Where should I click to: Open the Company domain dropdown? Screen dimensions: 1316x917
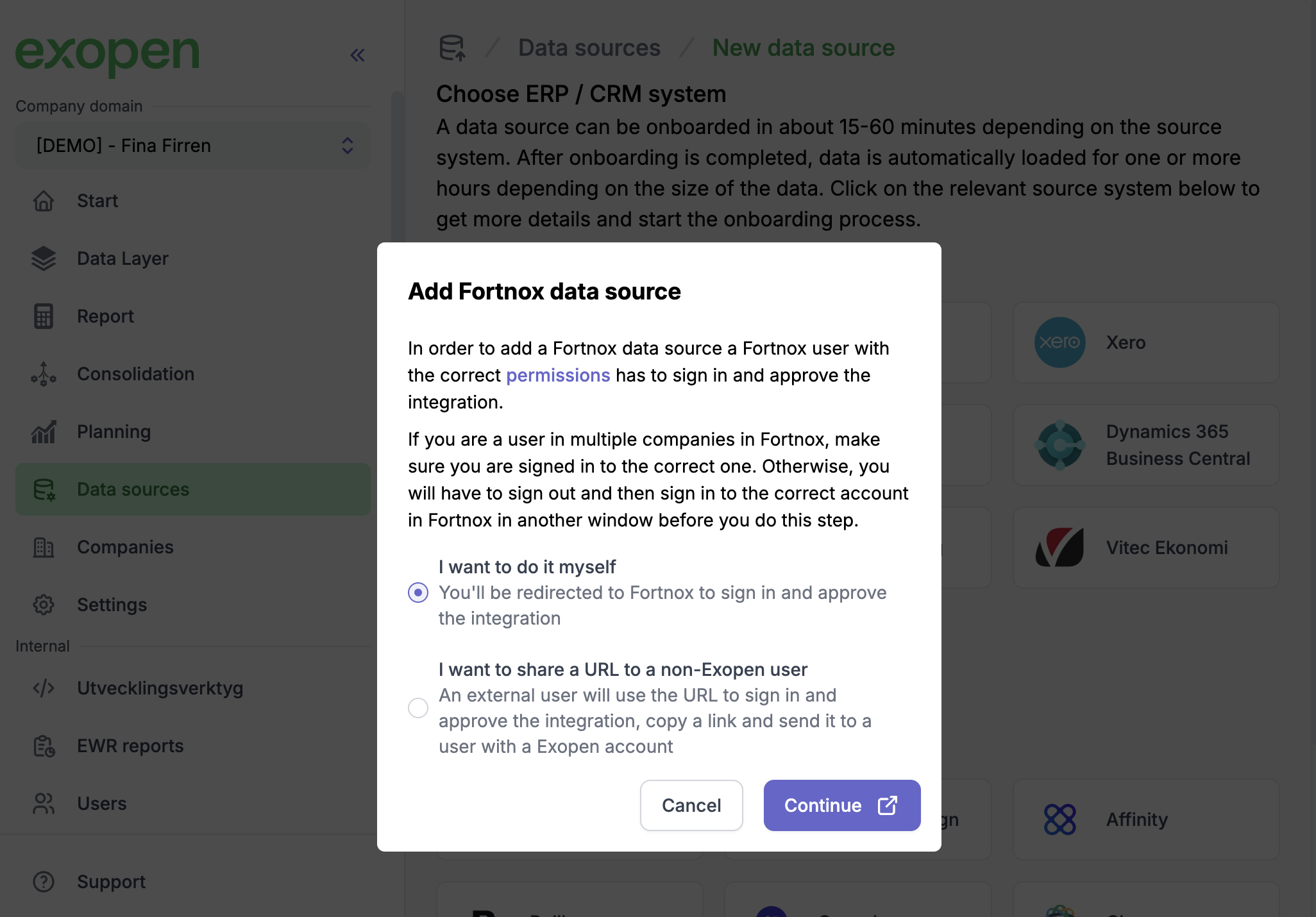click(x=192, y=146)
